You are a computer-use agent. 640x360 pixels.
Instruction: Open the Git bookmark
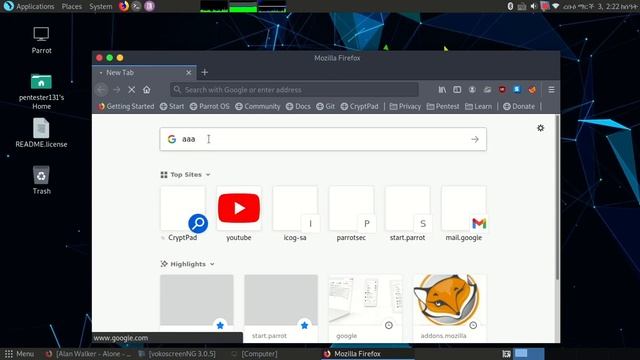pyautogui.click(x=325, y=107)
